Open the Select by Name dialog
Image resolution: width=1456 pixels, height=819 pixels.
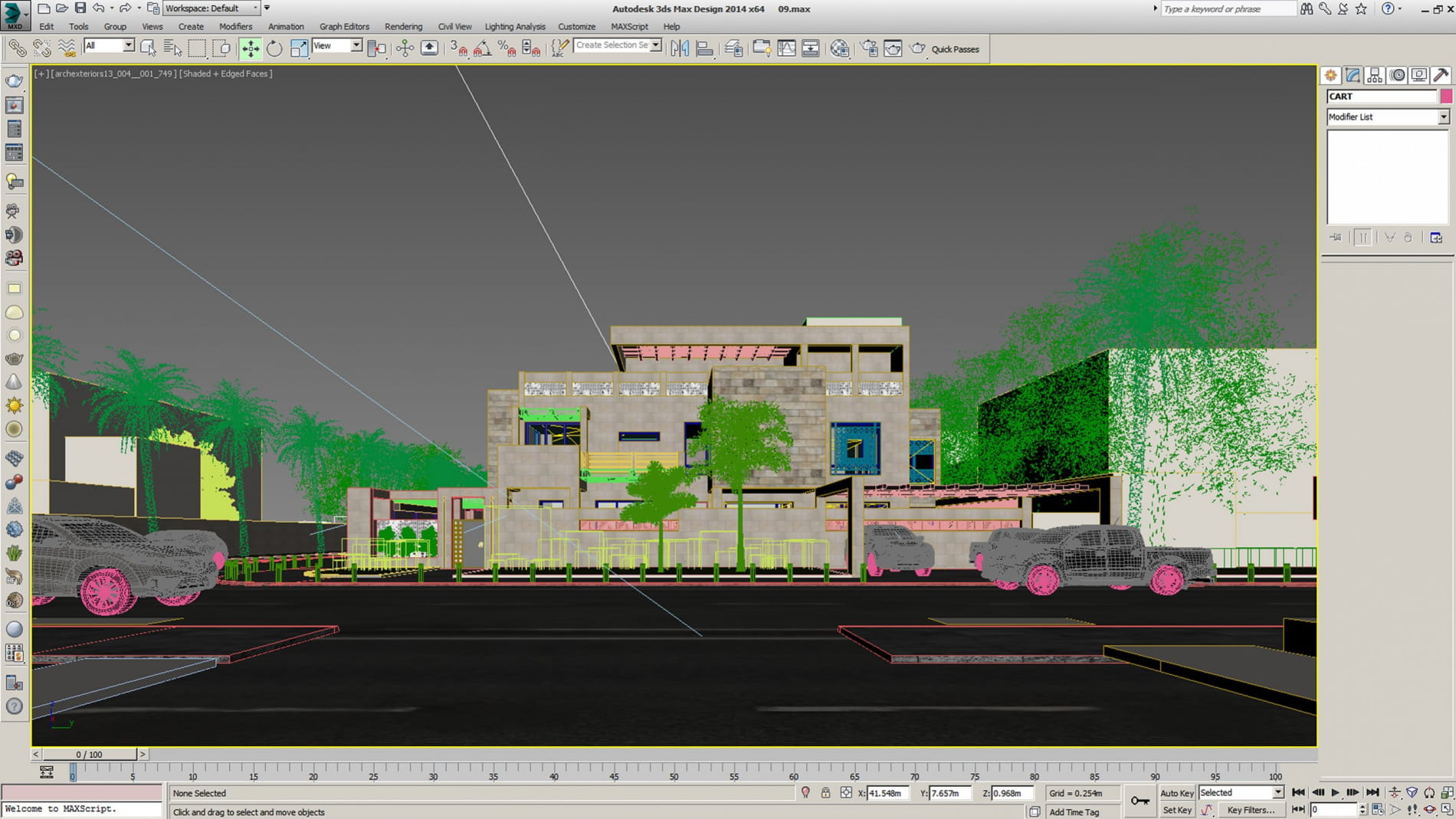click(x=173, y=48)
